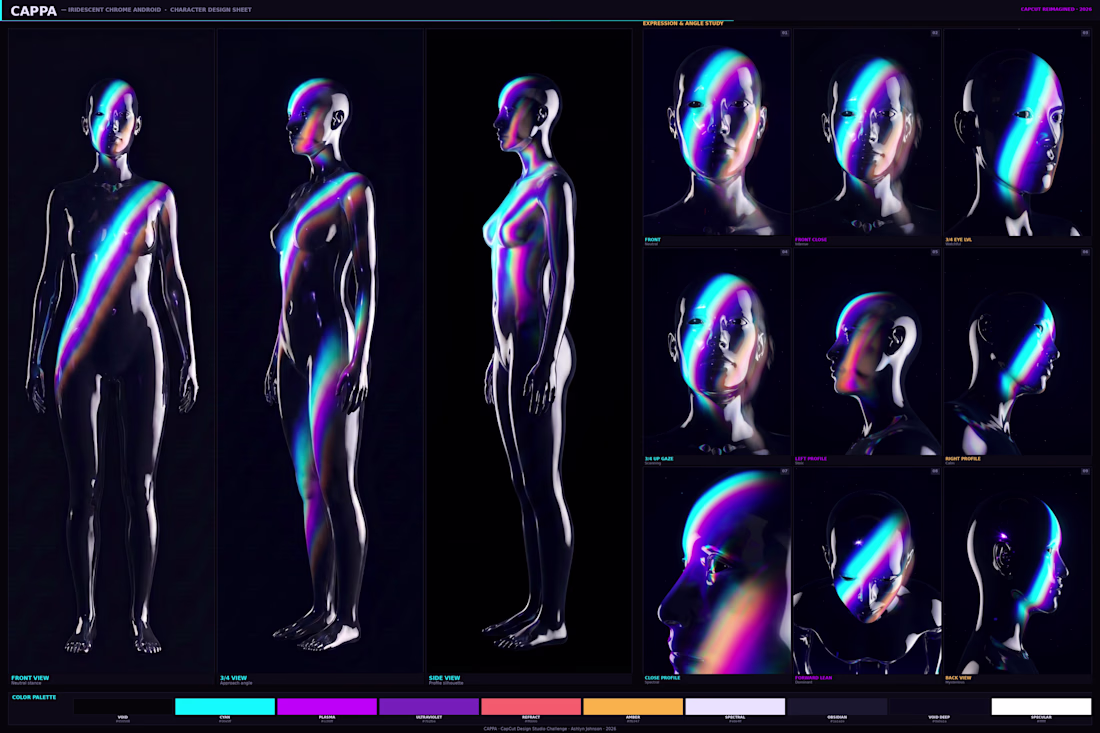Choose the Void Deep swatch

[x=939, y=706]
